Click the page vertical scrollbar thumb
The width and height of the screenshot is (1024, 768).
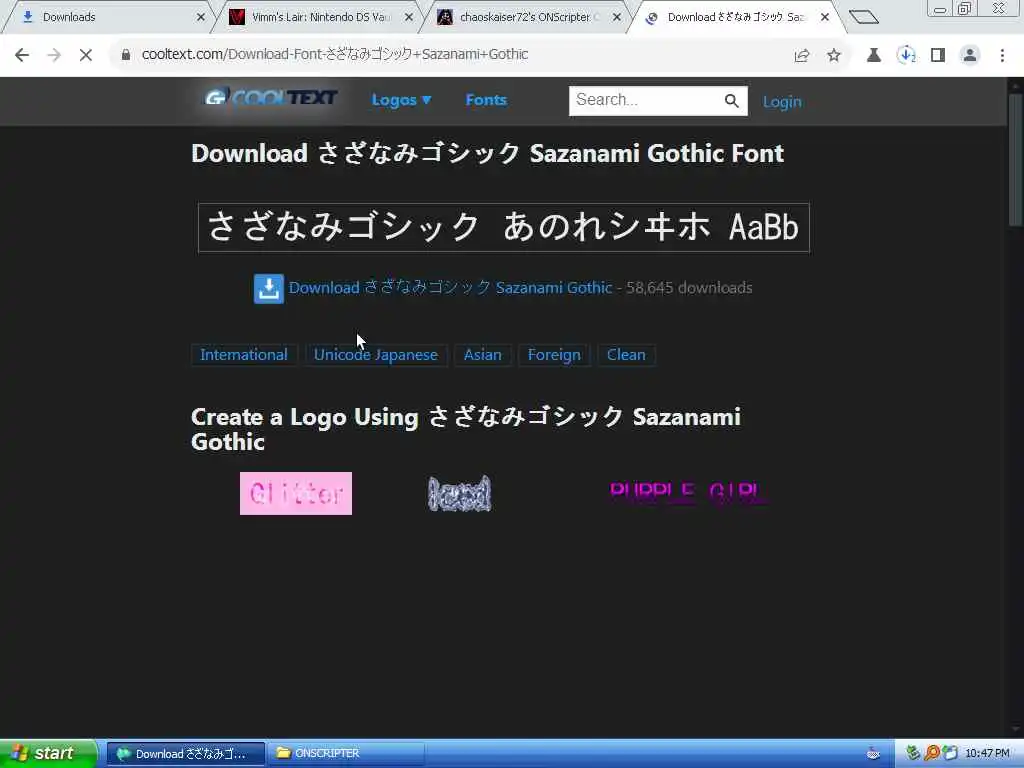coord(1016,160)
